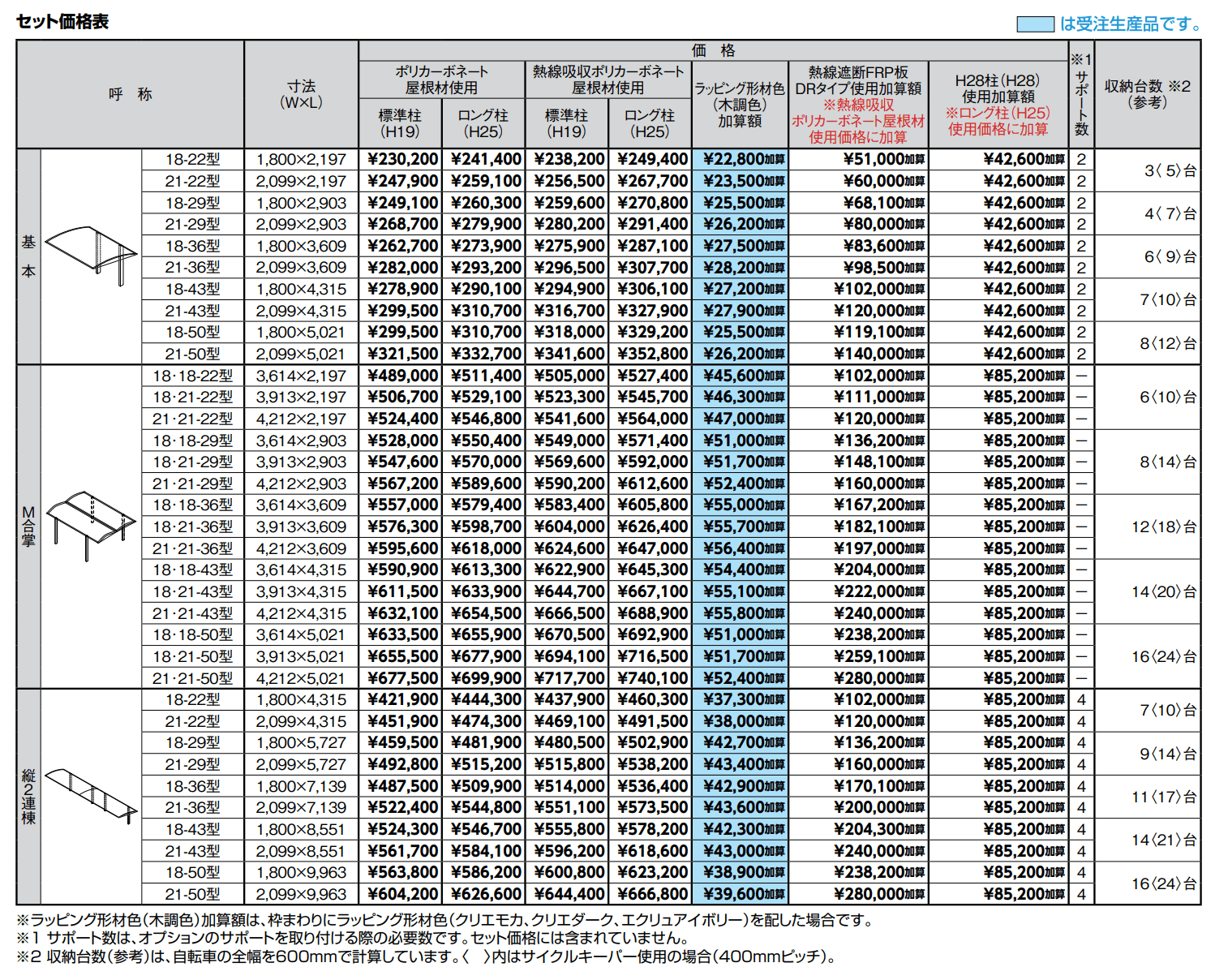The width and height of the screenshot is (1215, 980).
Task: Select the ¥230,200 price cell
Action: coord(402,160)
